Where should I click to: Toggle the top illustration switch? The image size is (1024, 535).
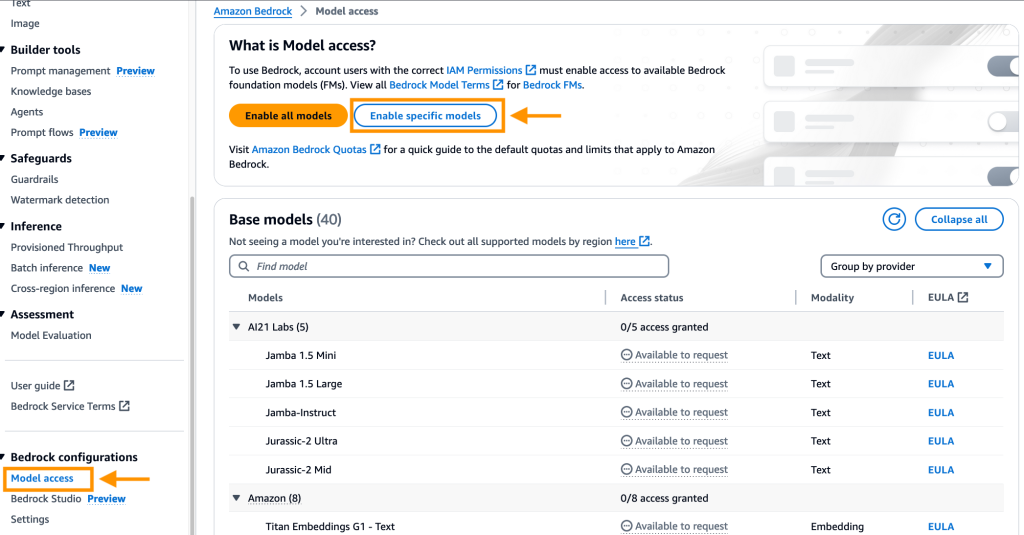(x=1003, y=67)
